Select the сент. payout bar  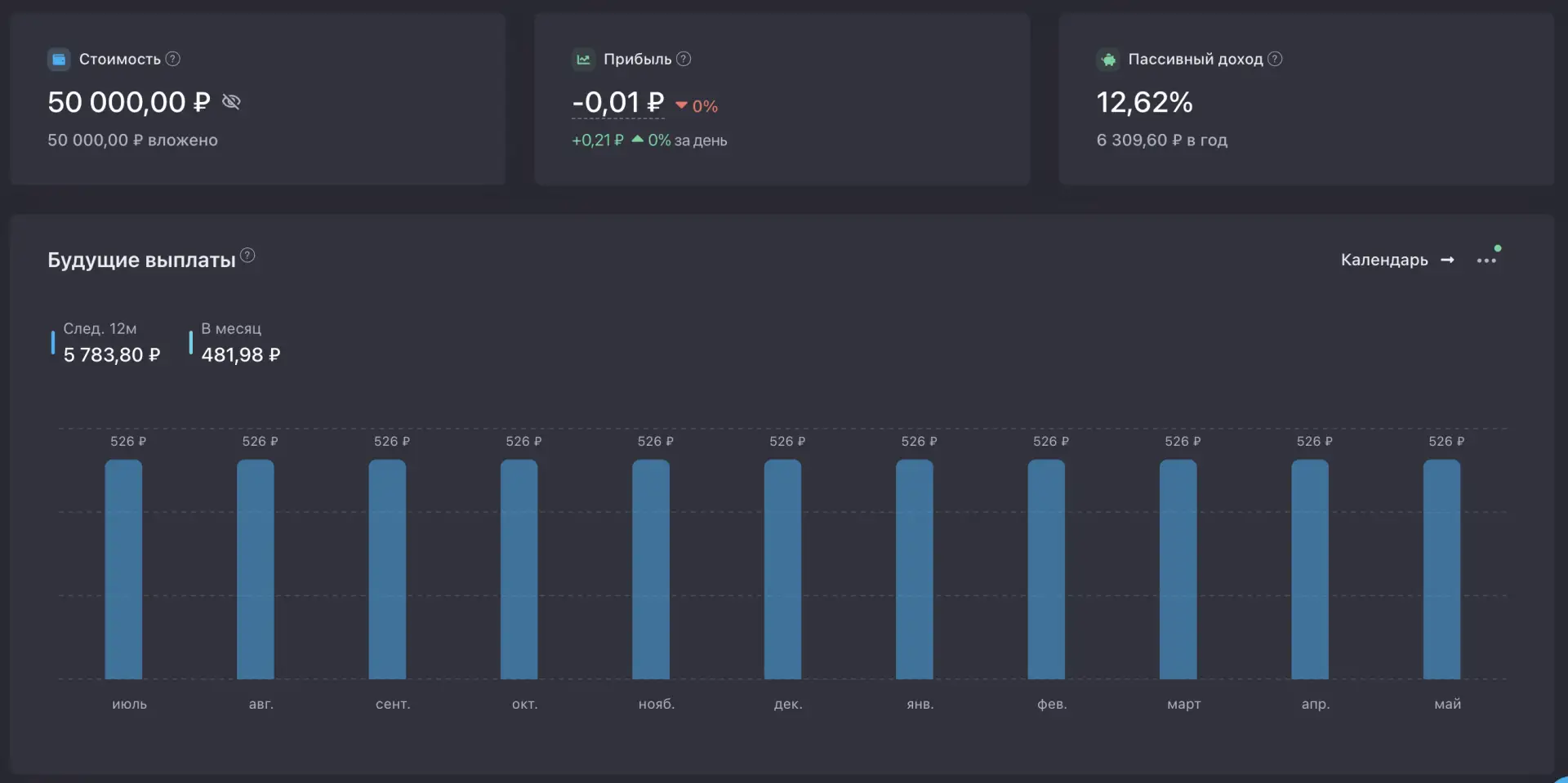[387, 569]
